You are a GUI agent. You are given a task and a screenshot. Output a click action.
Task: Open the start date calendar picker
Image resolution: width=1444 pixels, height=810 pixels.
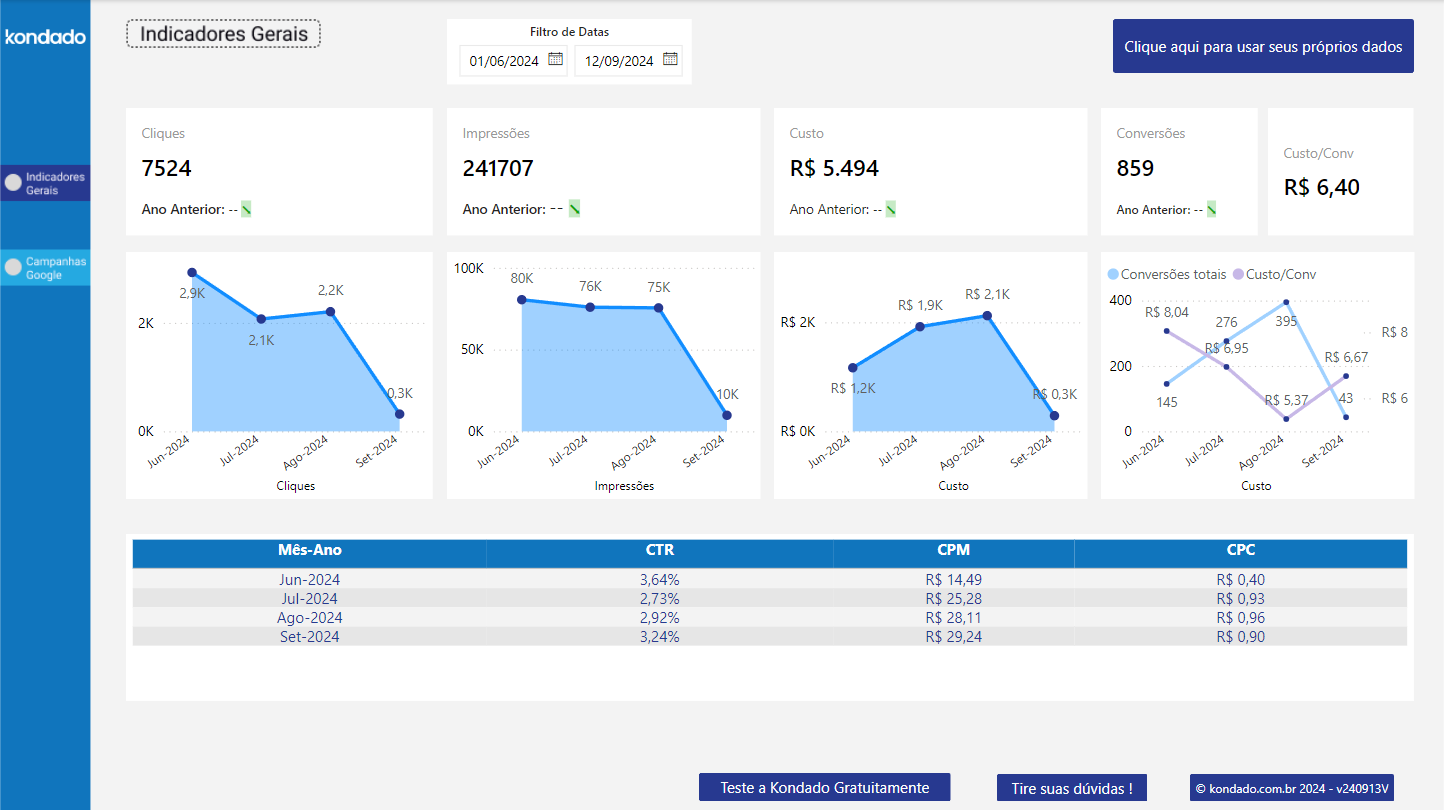[x=556, y=60]
